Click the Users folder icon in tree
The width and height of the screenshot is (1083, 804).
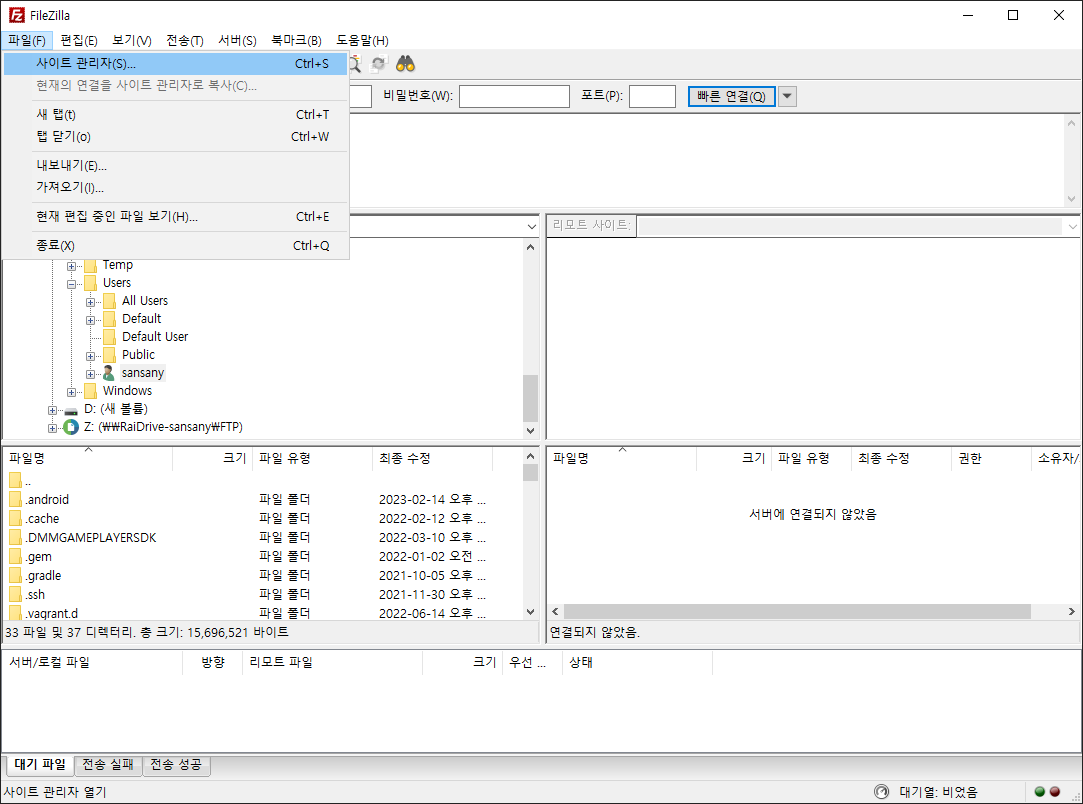click(x=90, y=283)
